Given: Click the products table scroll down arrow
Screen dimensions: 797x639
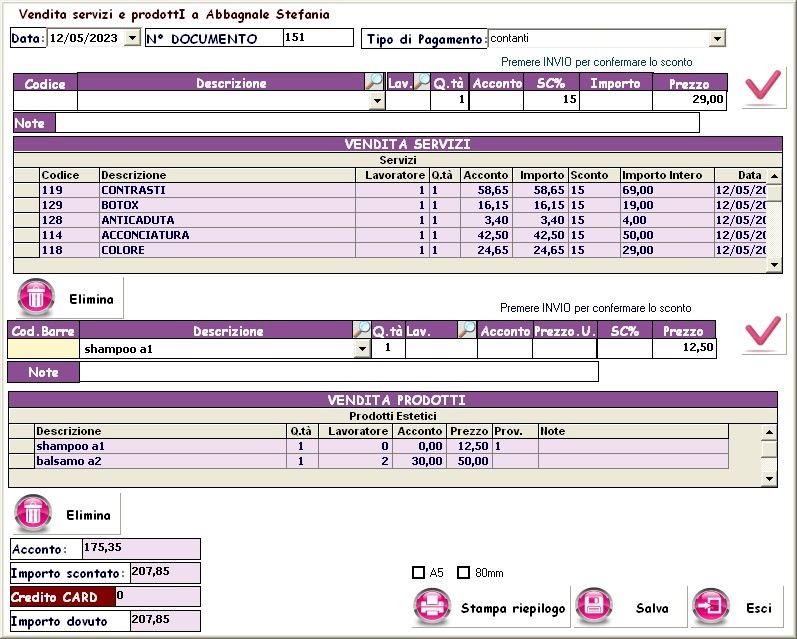Looking at the screenshot, I should pos(769,478).
